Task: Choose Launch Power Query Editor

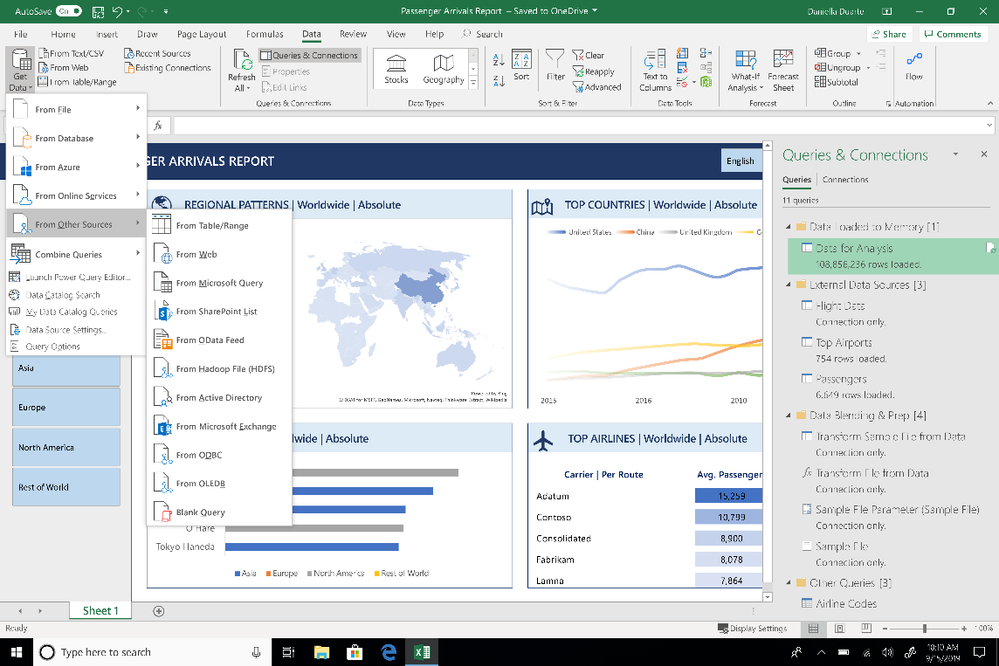Action: [x=76, y=277]
